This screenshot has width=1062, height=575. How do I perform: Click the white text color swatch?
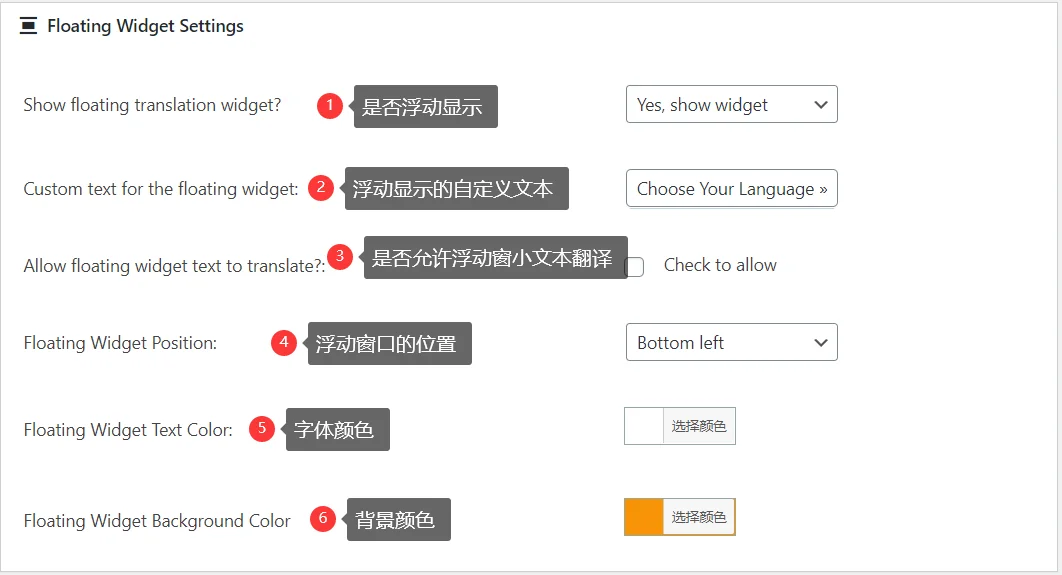click(x=644, y=427)
